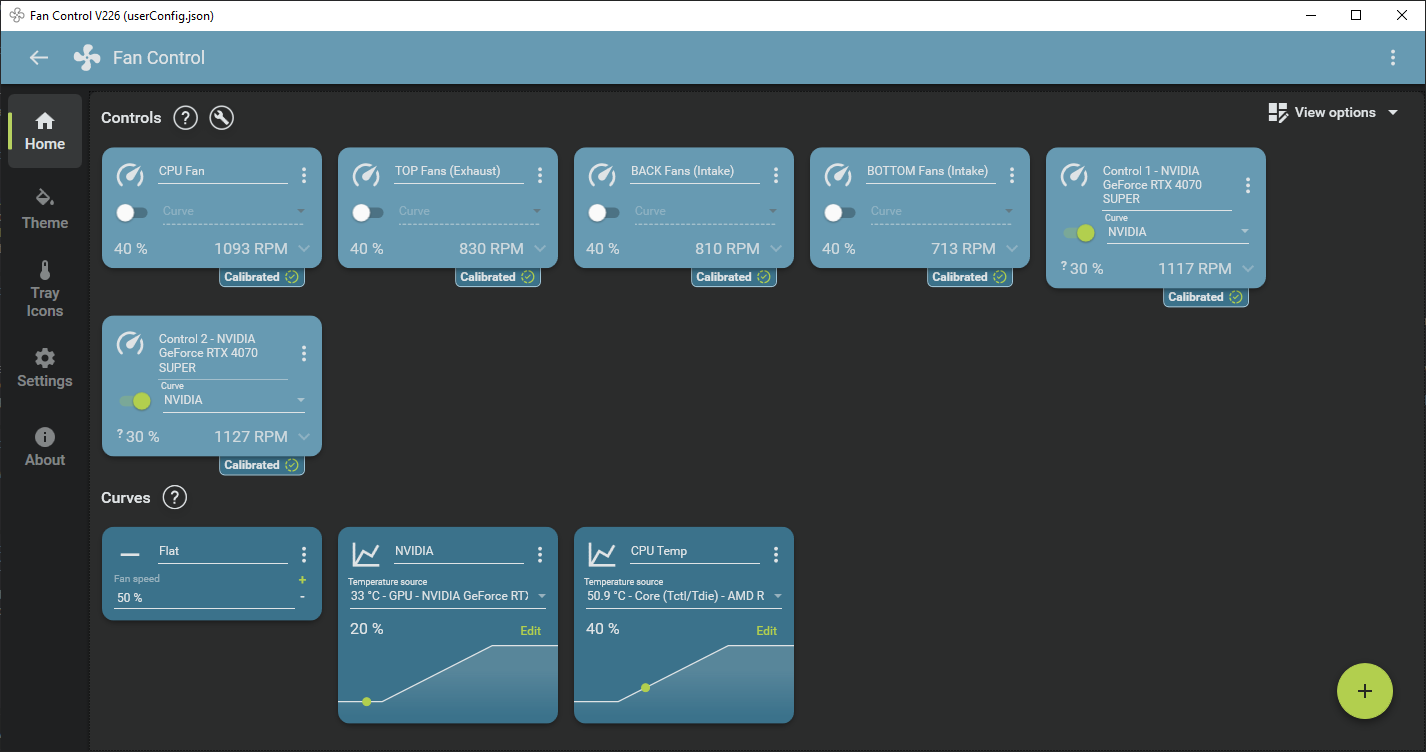
Task: Open the Flat curve three-dot menu
Action: [304, 554]
